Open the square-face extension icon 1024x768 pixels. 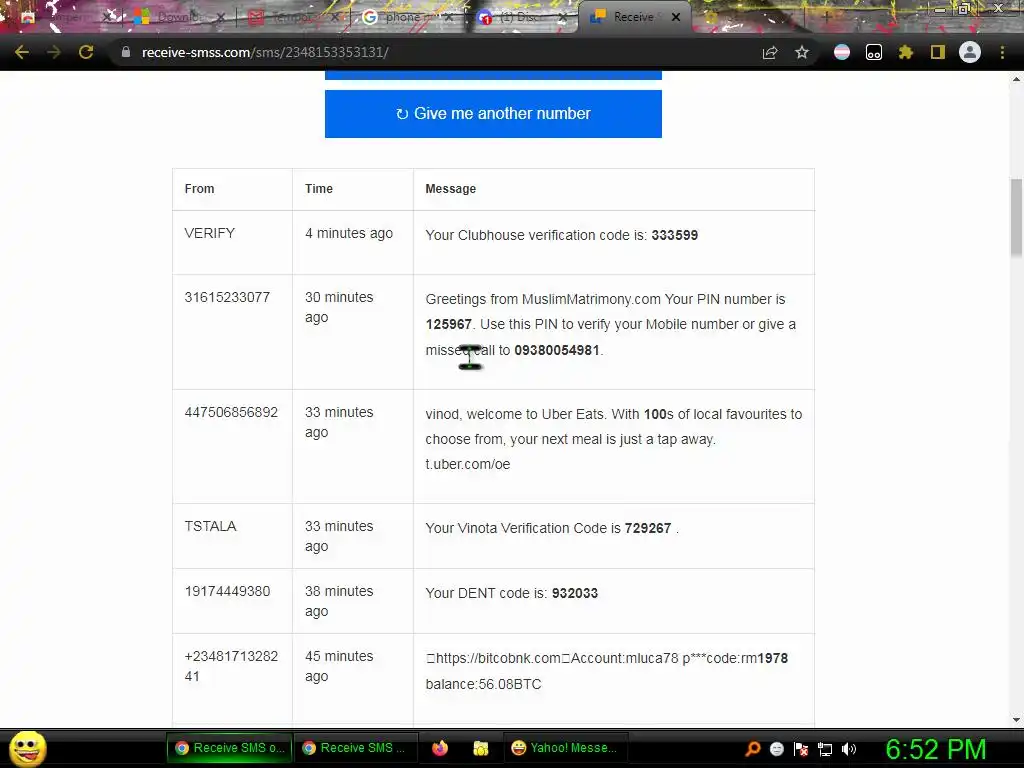(874, 52)
